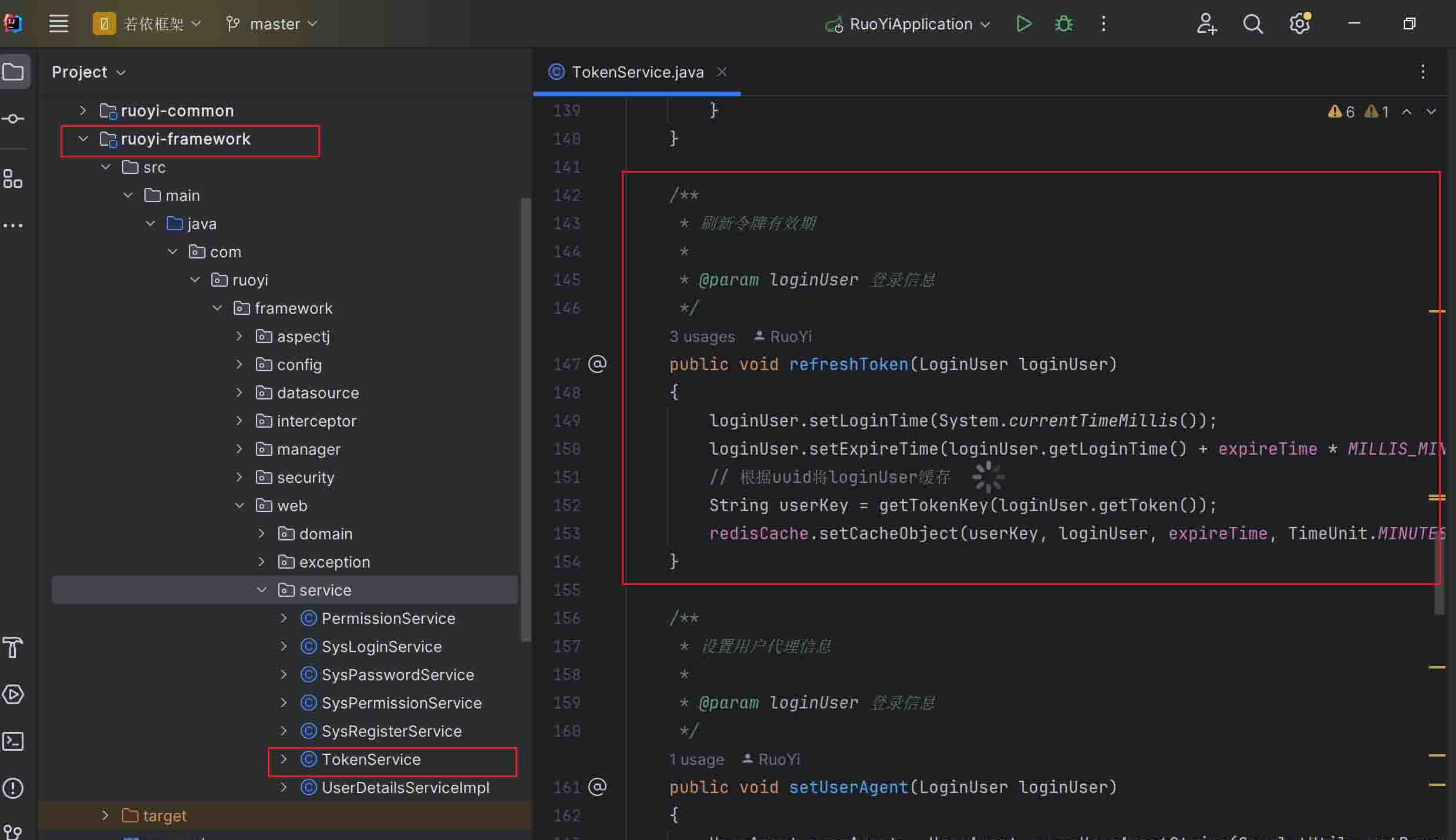Open the Terminal tool window

[13, 741]
